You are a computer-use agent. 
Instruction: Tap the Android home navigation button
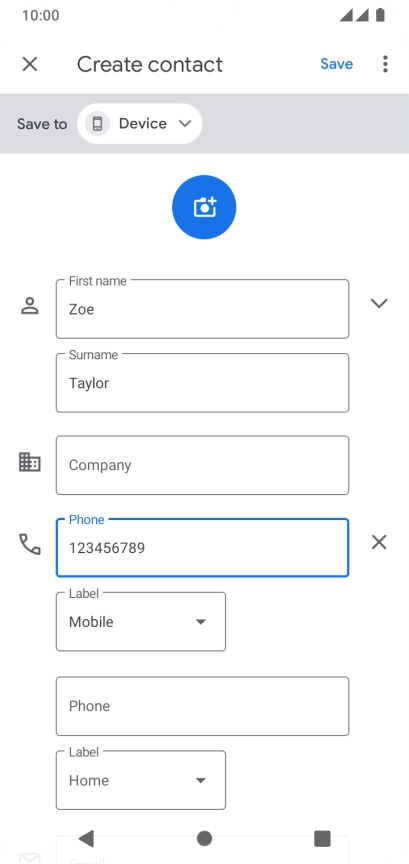point(204,839)
